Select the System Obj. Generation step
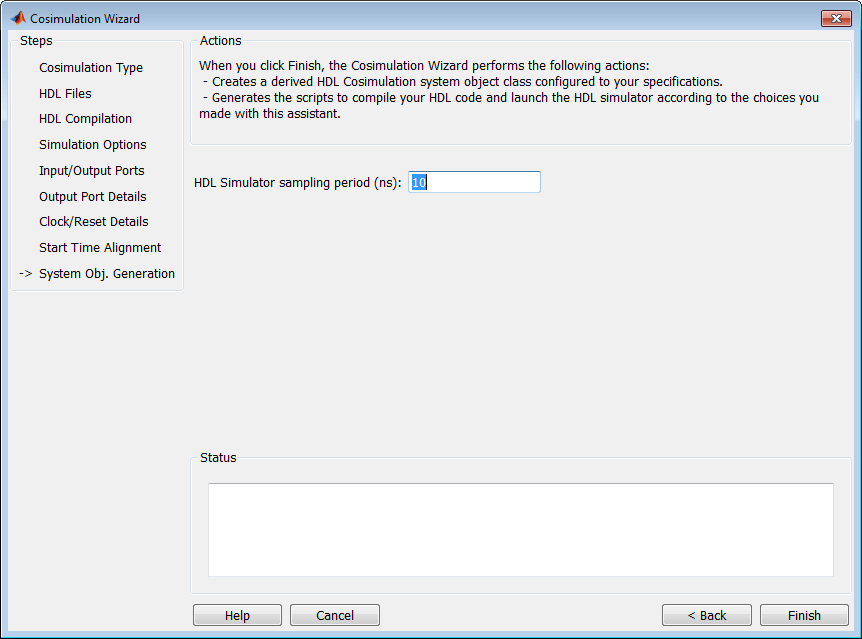 (107, 273)
